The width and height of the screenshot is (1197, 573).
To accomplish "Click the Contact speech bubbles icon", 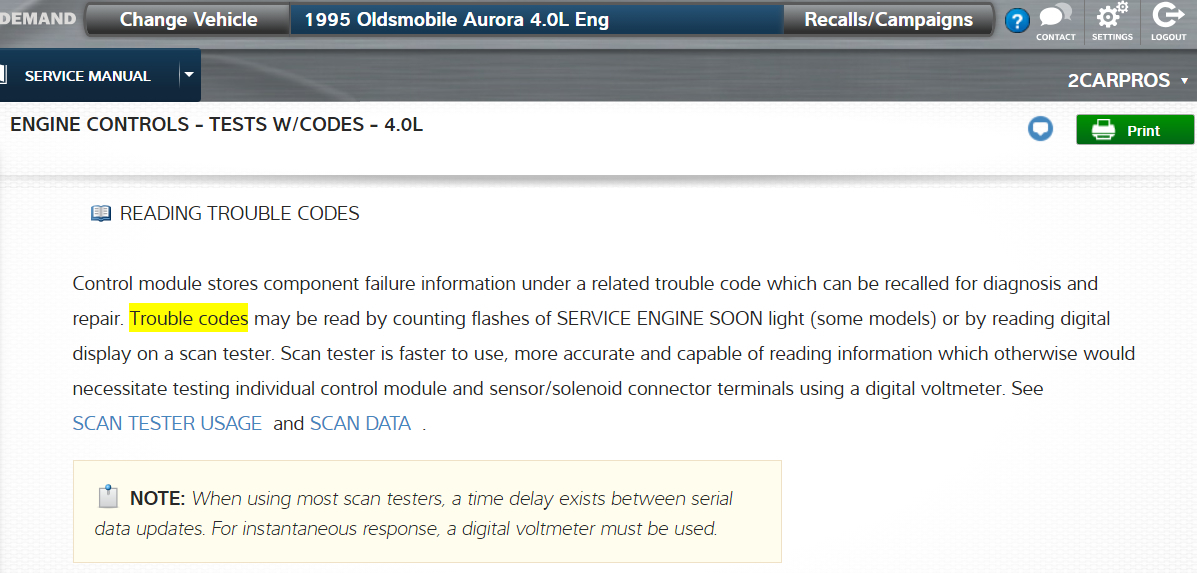I will pos(1055,17).
